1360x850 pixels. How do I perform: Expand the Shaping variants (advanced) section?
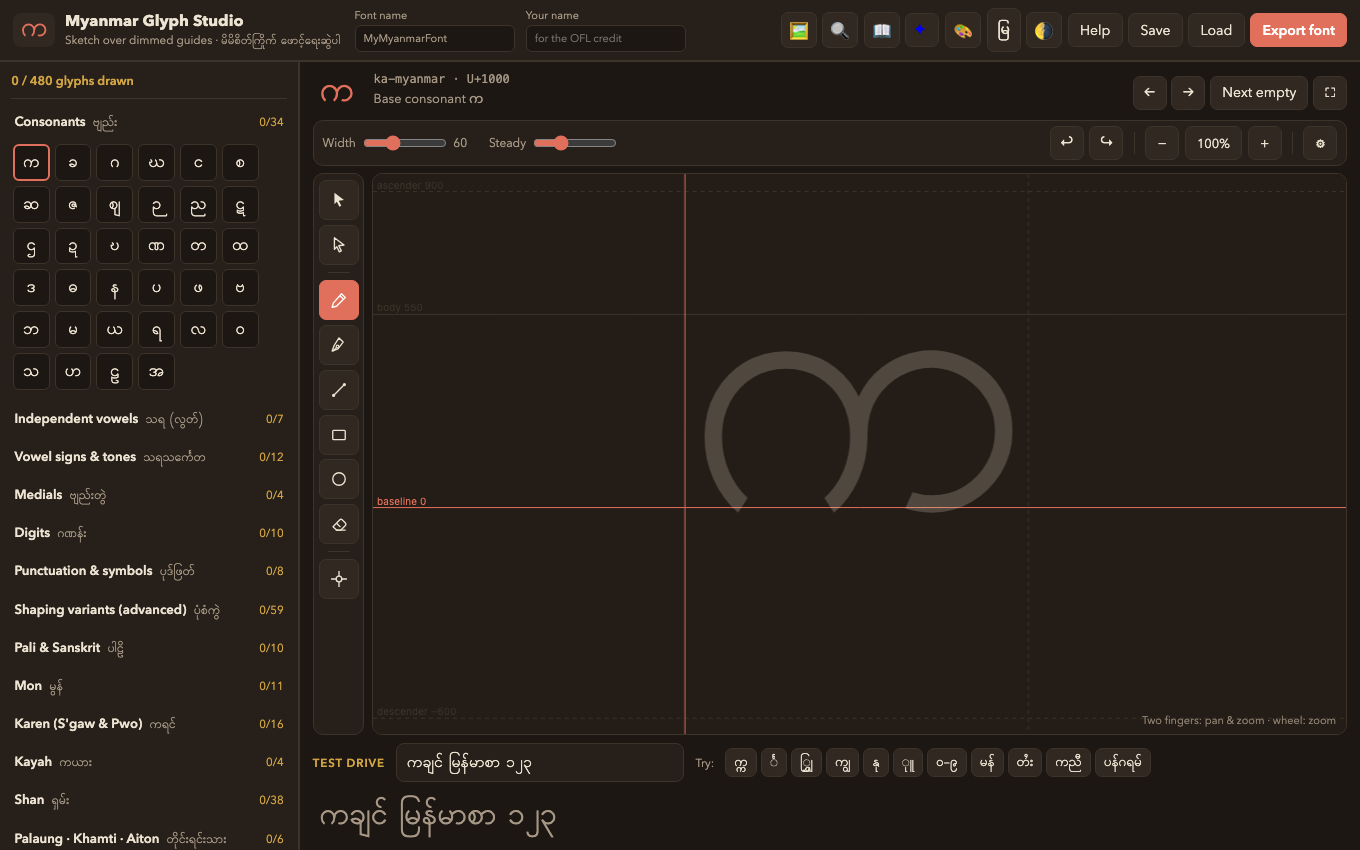click(x=149, y=609)
